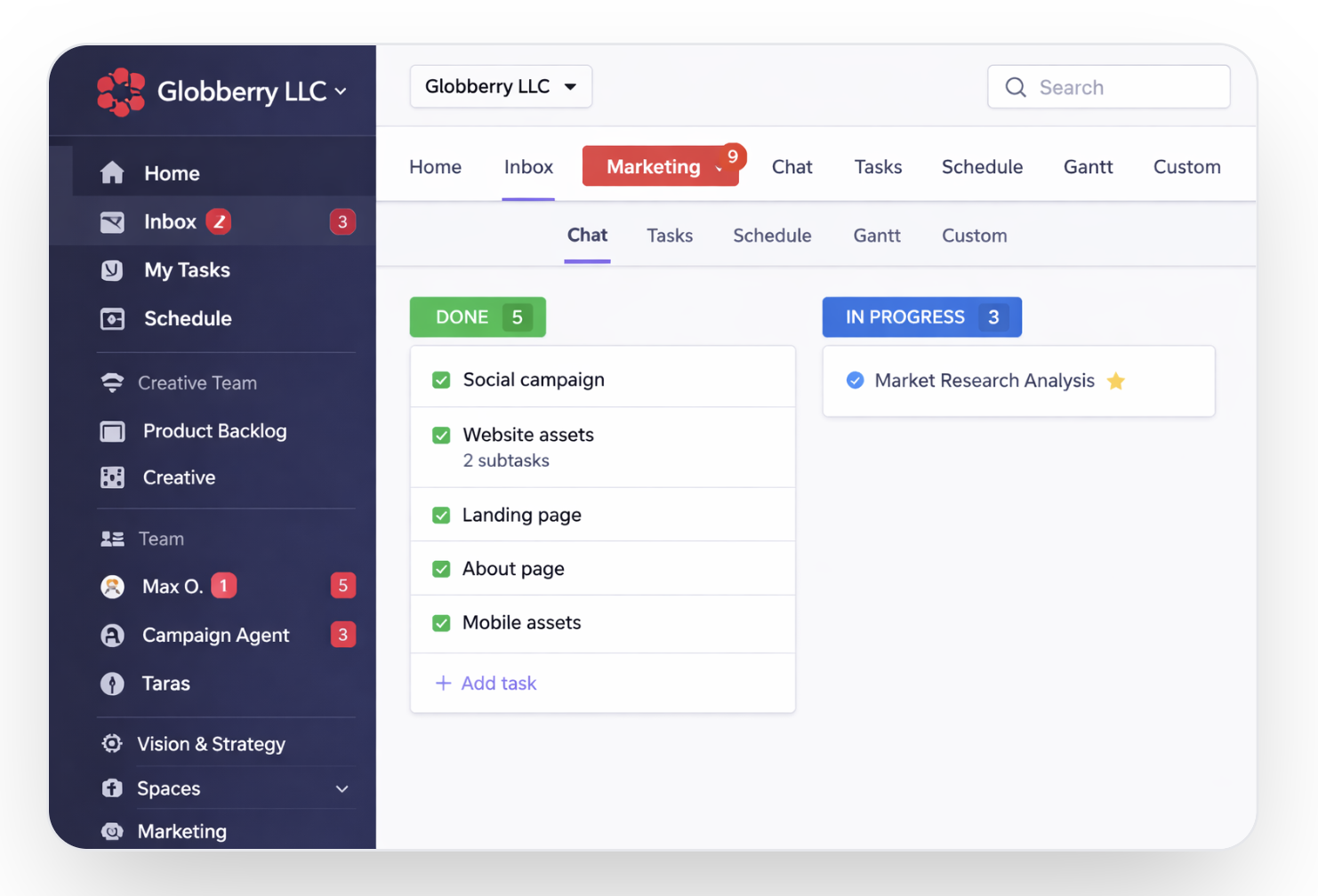
Task: Click the Creative grid icon in sidebar
Action: point(112,477)
